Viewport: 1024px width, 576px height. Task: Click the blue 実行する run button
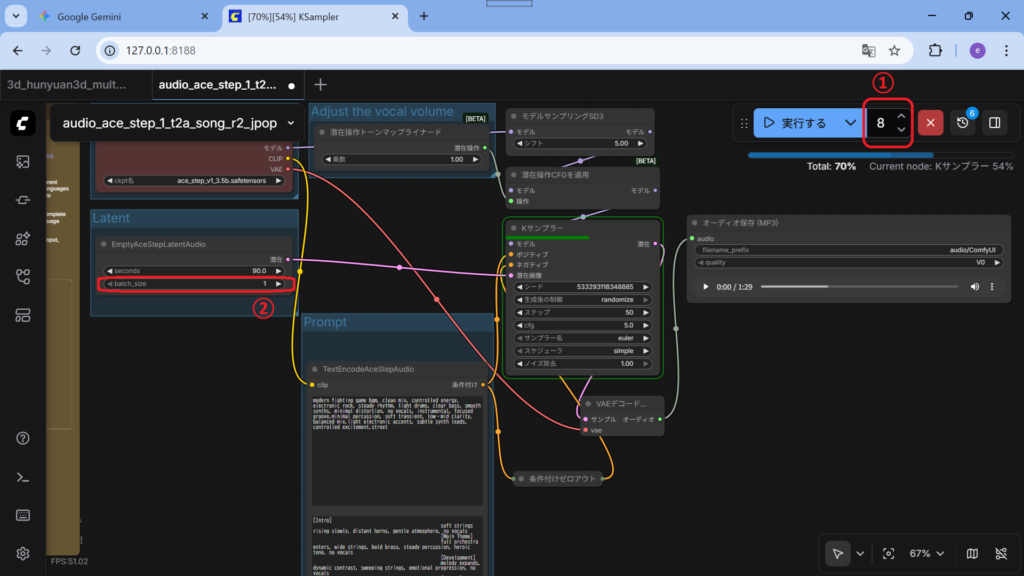point(796,123)
